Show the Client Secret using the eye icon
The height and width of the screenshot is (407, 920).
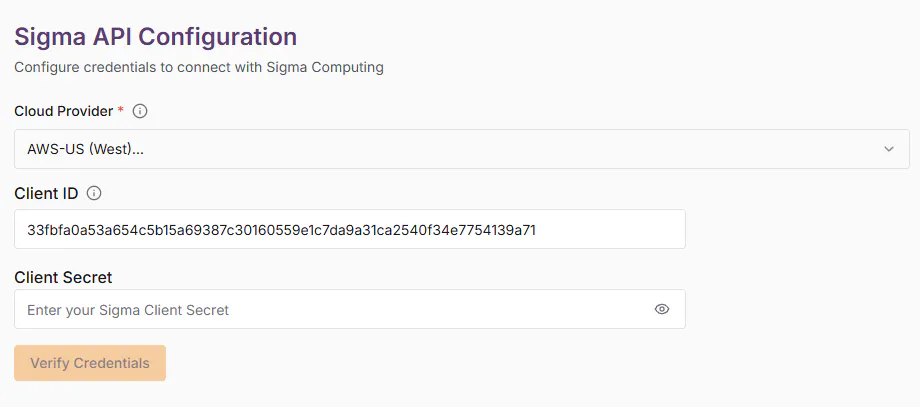click(x=662, y=309)
